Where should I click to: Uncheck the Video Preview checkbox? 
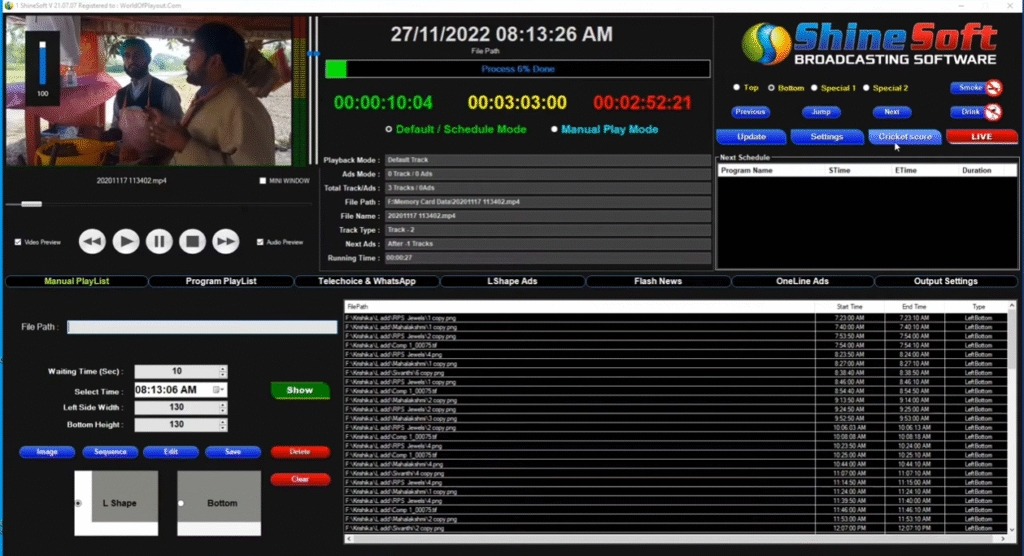18,242
